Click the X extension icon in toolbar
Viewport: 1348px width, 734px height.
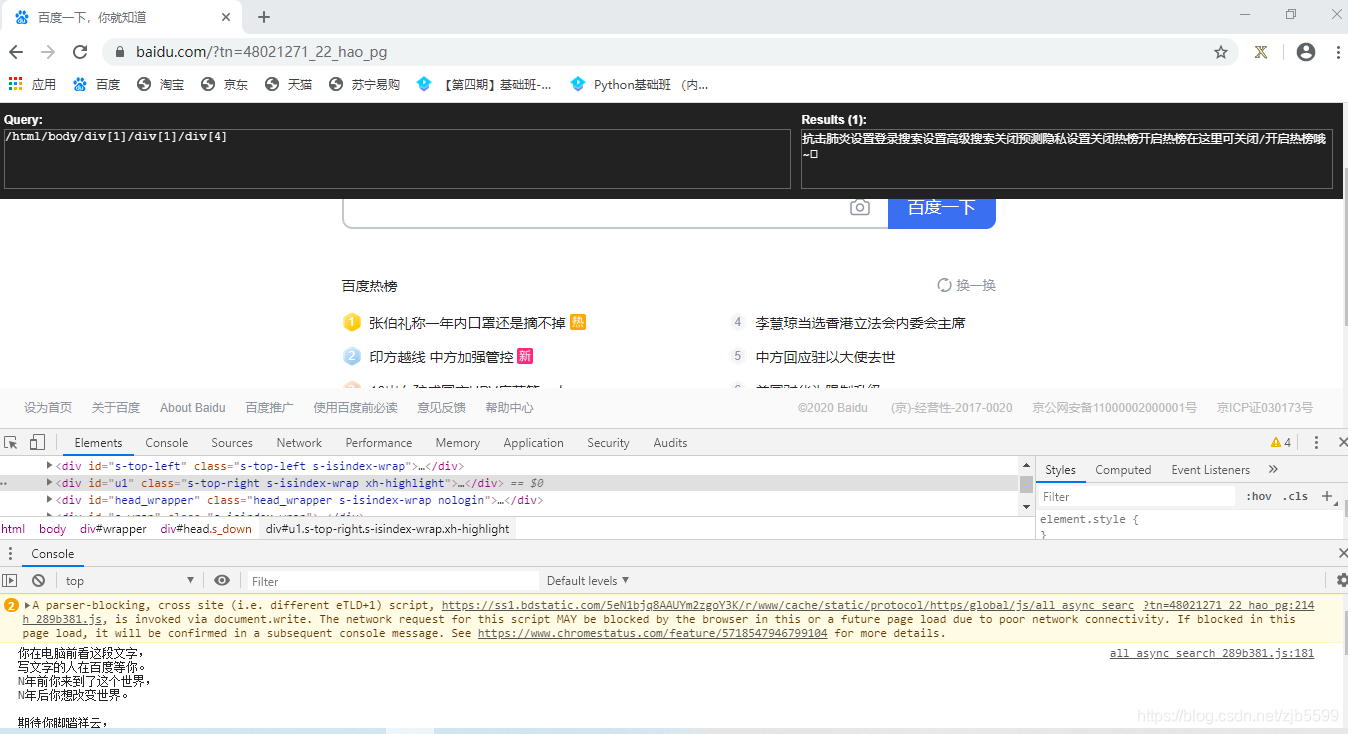pyautogui.click(x=1261, y=52)
